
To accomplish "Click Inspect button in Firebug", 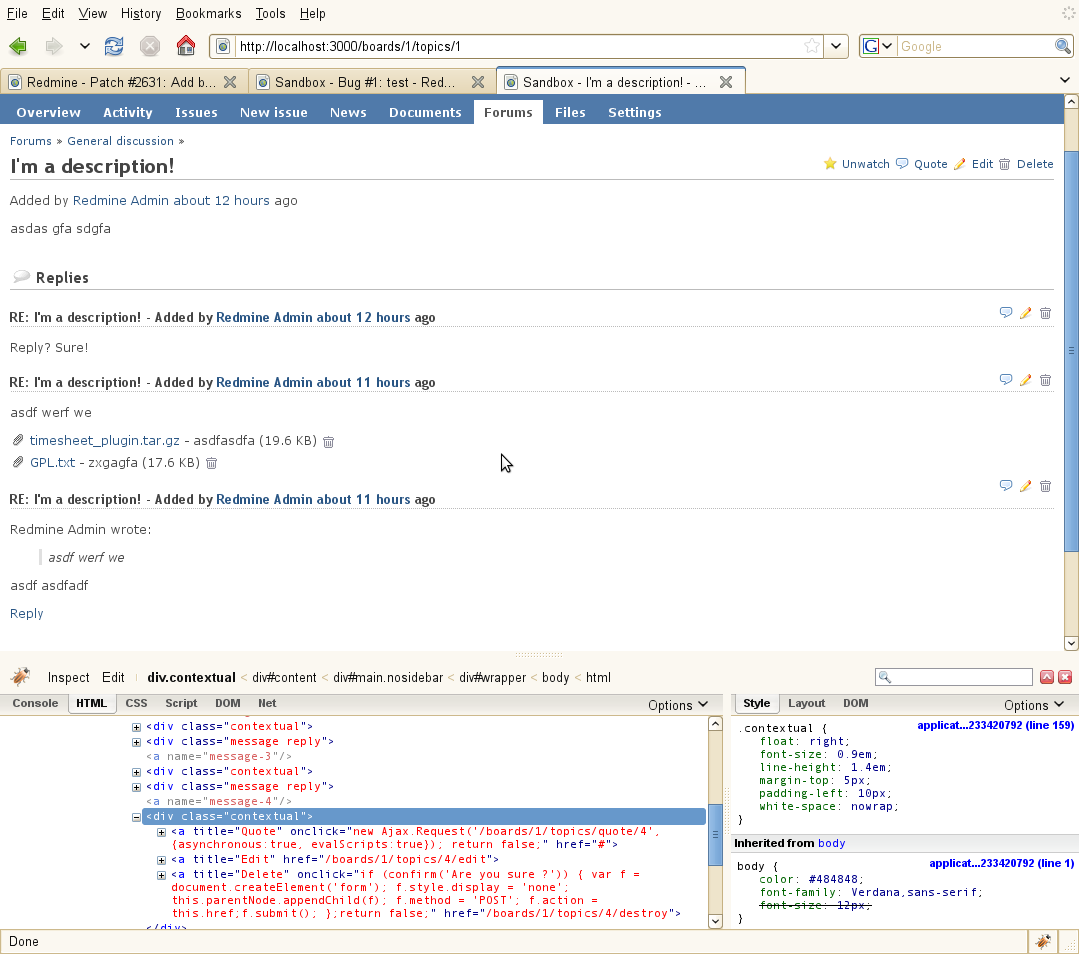I will pyautogui.click(x=68, y=677).
